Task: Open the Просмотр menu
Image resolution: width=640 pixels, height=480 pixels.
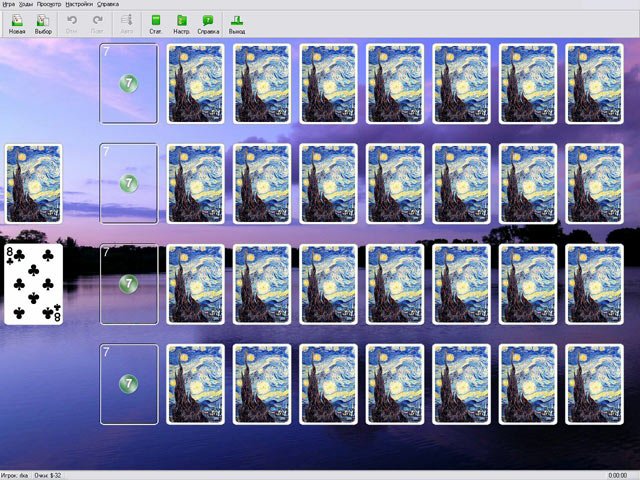Action: 48,4
